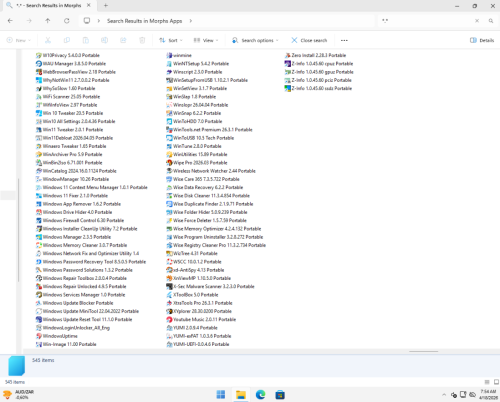Open the Sort dropdown
Screen dimensions: 500x402
point(171,40)
